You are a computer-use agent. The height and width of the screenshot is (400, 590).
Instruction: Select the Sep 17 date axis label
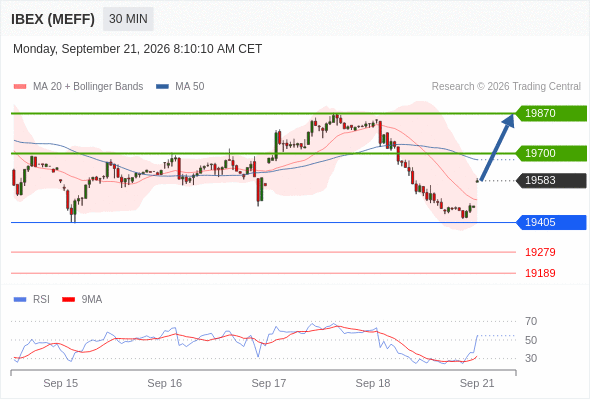tap(269, 383)
